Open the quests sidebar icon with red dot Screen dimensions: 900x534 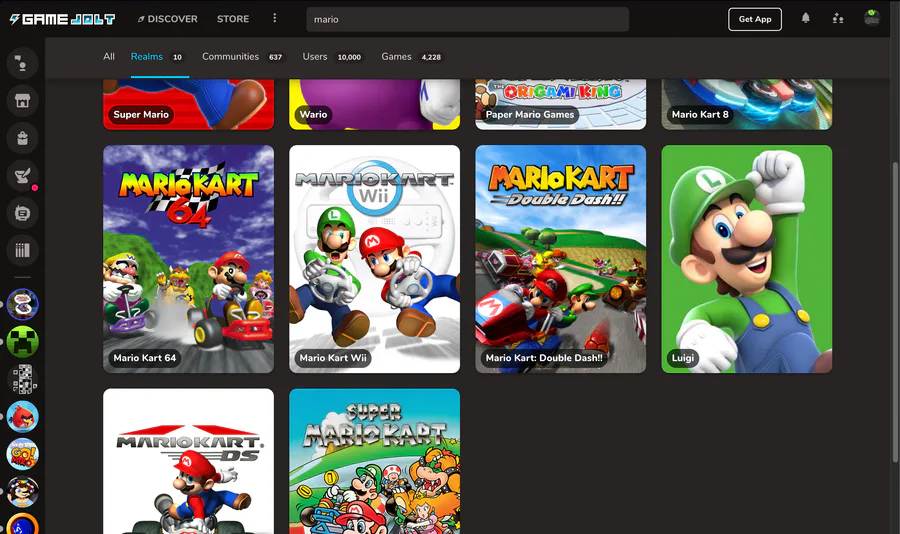pyautogui.click(x=22, y=176)
